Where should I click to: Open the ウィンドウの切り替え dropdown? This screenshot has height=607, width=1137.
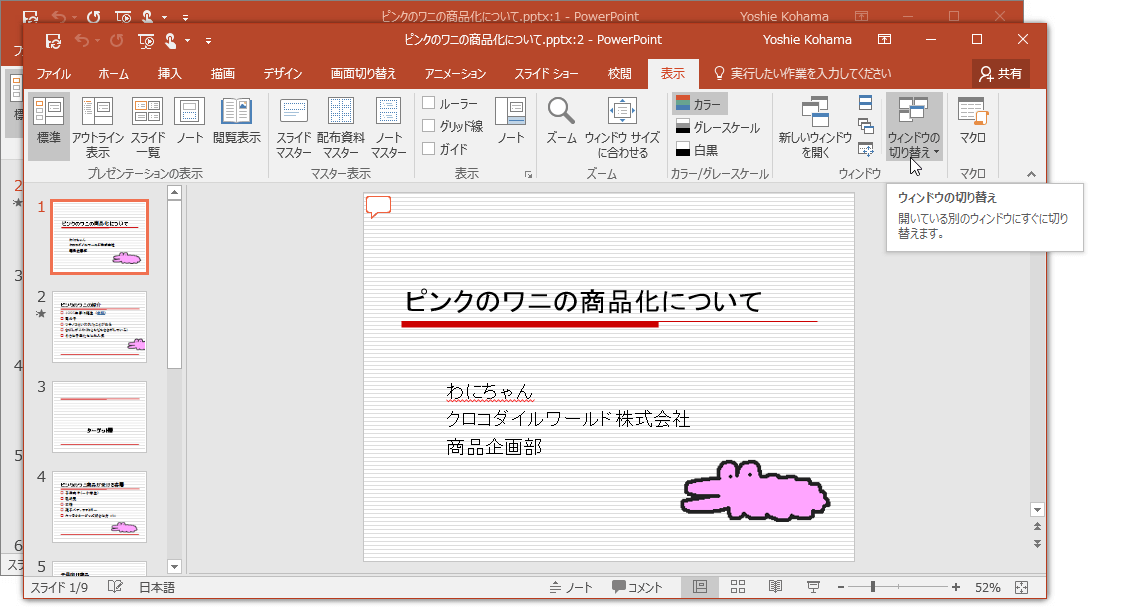click(x=913, y=124)
